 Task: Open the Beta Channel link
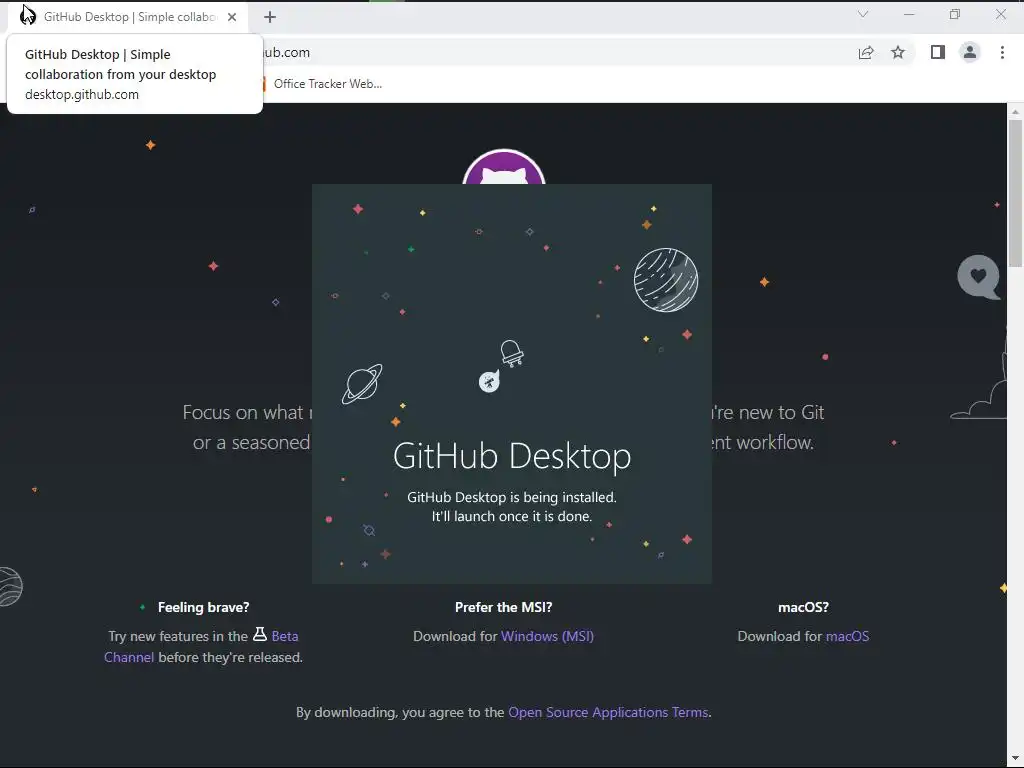coord(201,647)
